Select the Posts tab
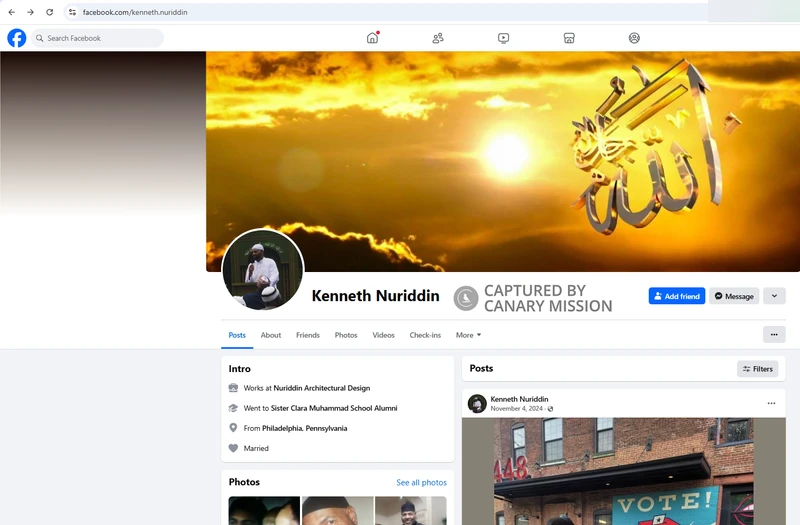800x525 pixels. [237, 335]
